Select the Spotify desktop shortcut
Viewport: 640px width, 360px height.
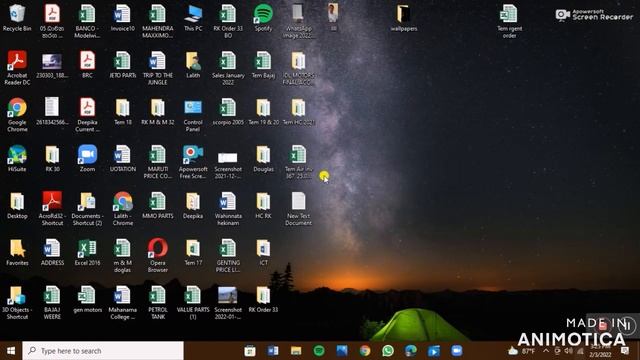(263, 18)
